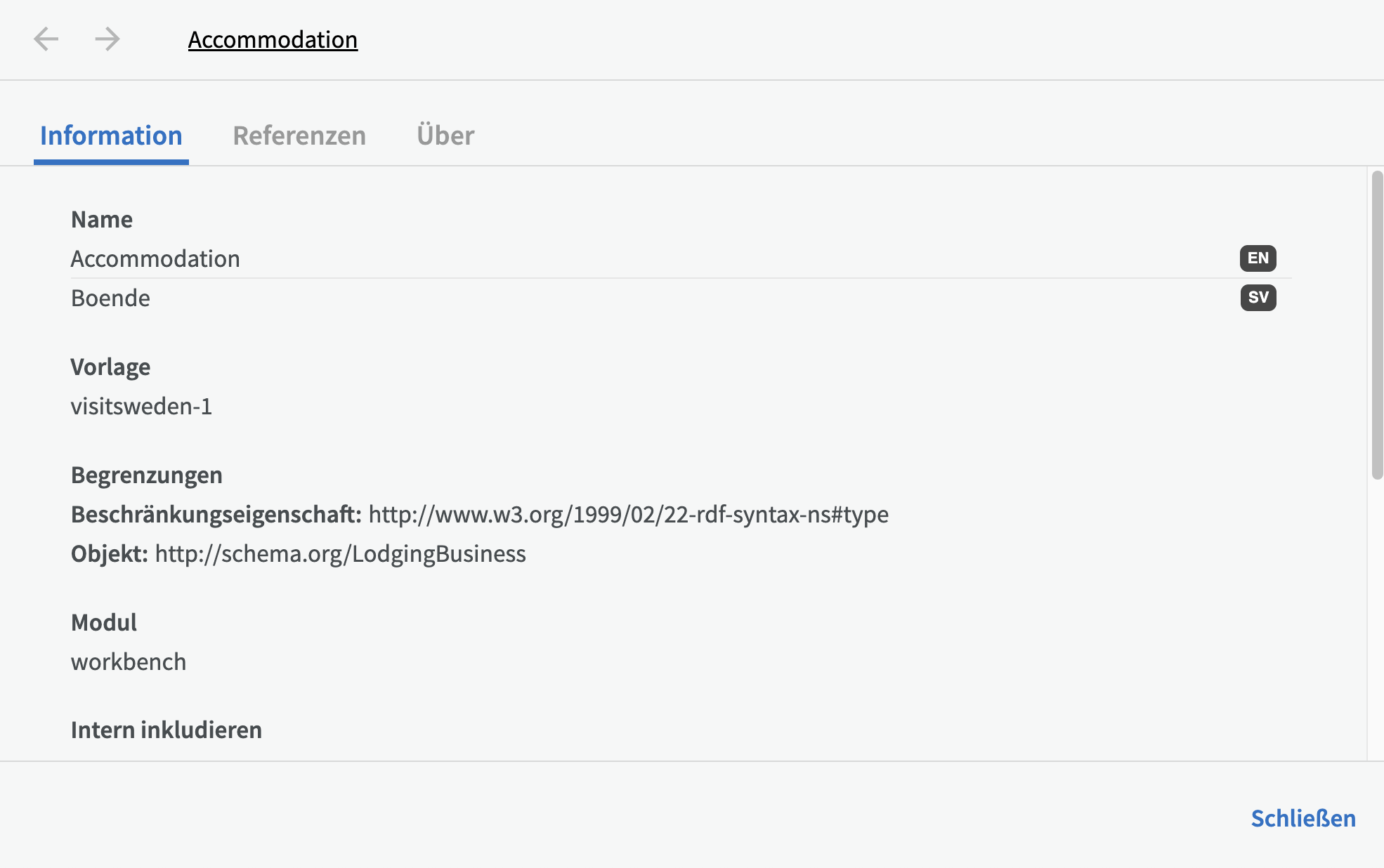Screen dimensions: 1384x868
Task: Click the workbench module value
Action: click(129, 662)
